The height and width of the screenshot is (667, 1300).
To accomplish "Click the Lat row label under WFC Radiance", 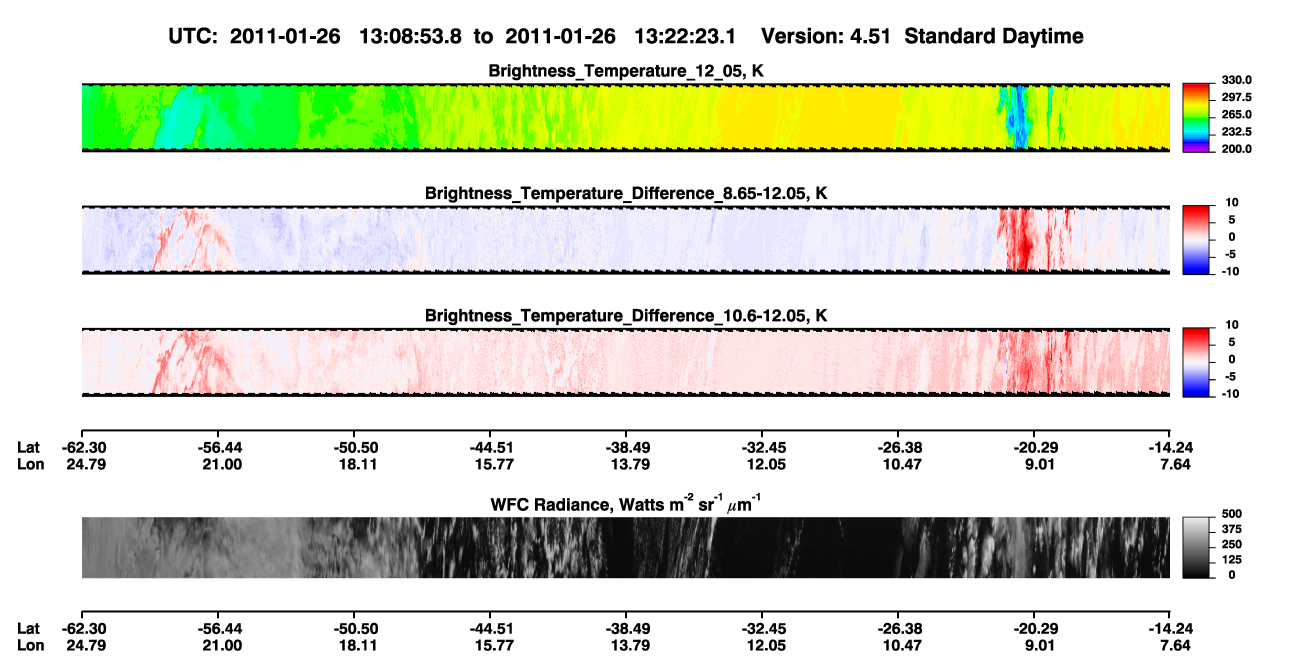I will 28,629.
